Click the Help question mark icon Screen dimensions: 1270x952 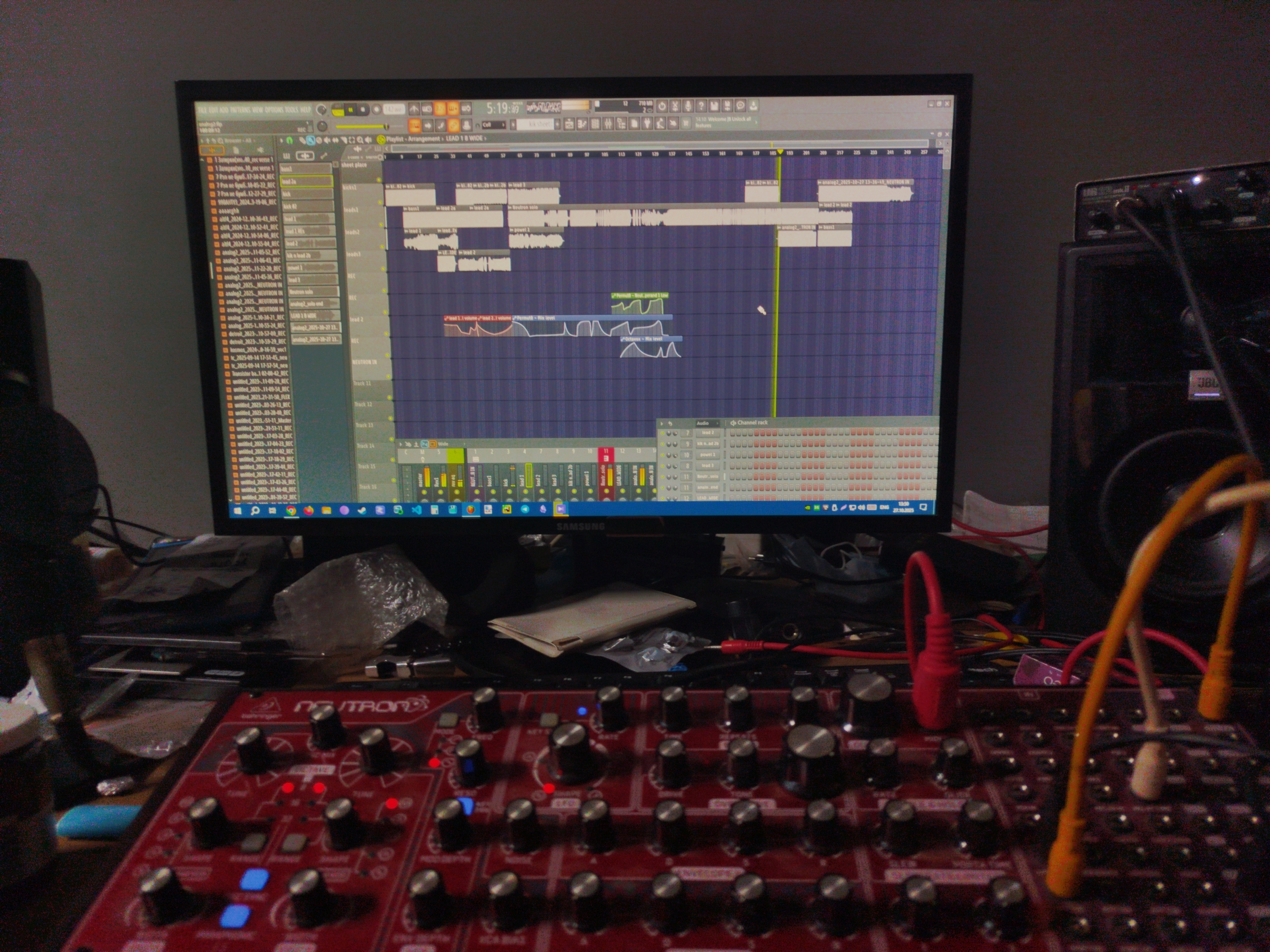click(x=702, y=106)
